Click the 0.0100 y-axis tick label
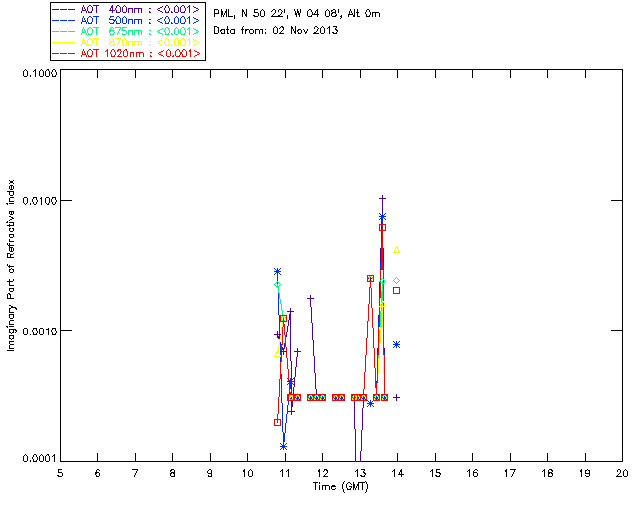 [x=39, y=200]
